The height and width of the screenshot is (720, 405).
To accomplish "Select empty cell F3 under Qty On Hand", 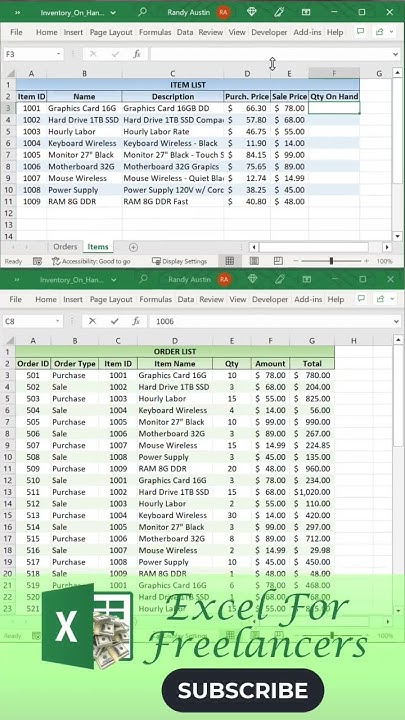I will (x=334, y=108).
